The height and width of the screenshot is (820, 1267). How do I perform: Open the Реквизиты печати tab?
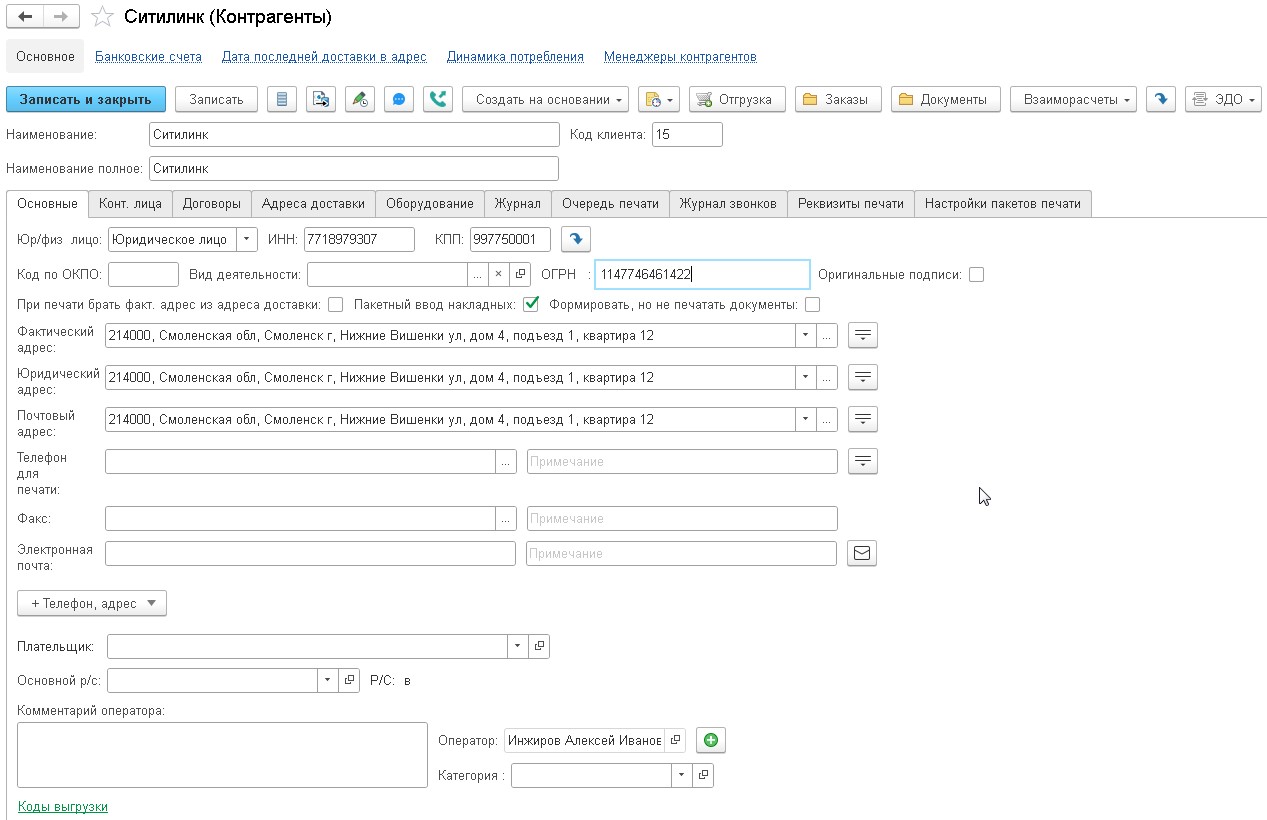pyautogui.click(x=851, y=203)
